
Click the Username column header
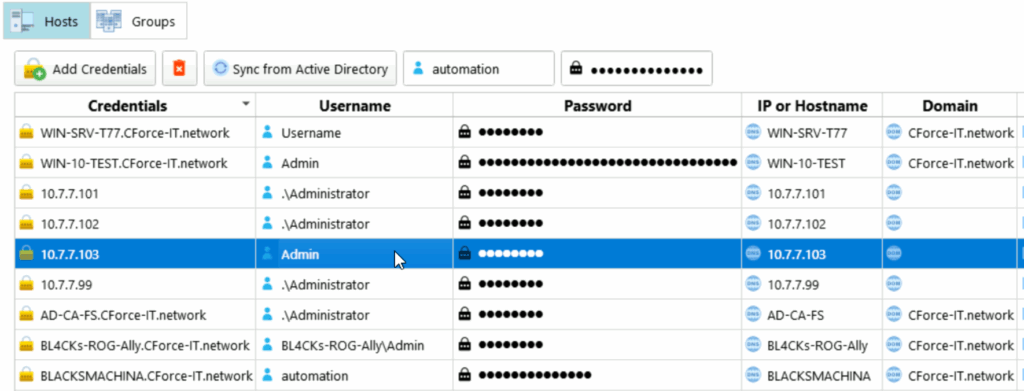point(355,106)
